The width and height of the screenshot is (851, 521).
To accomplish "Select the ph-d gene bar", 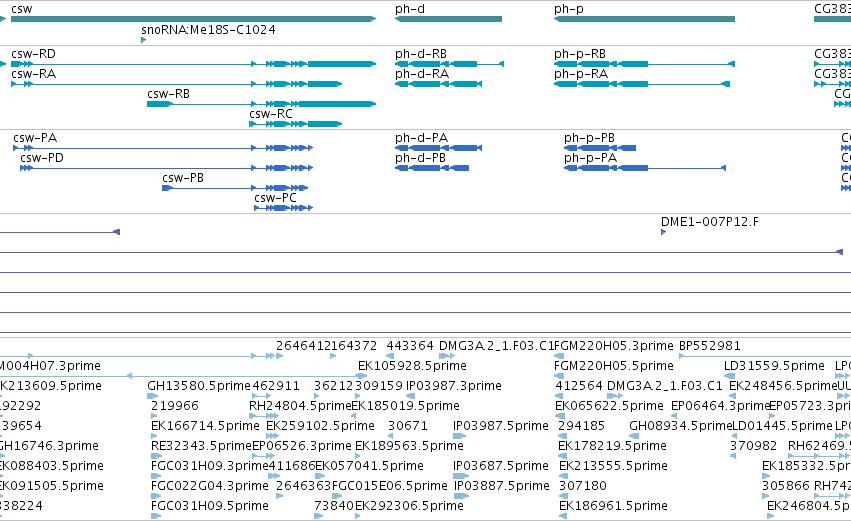I will coord(448,19).
